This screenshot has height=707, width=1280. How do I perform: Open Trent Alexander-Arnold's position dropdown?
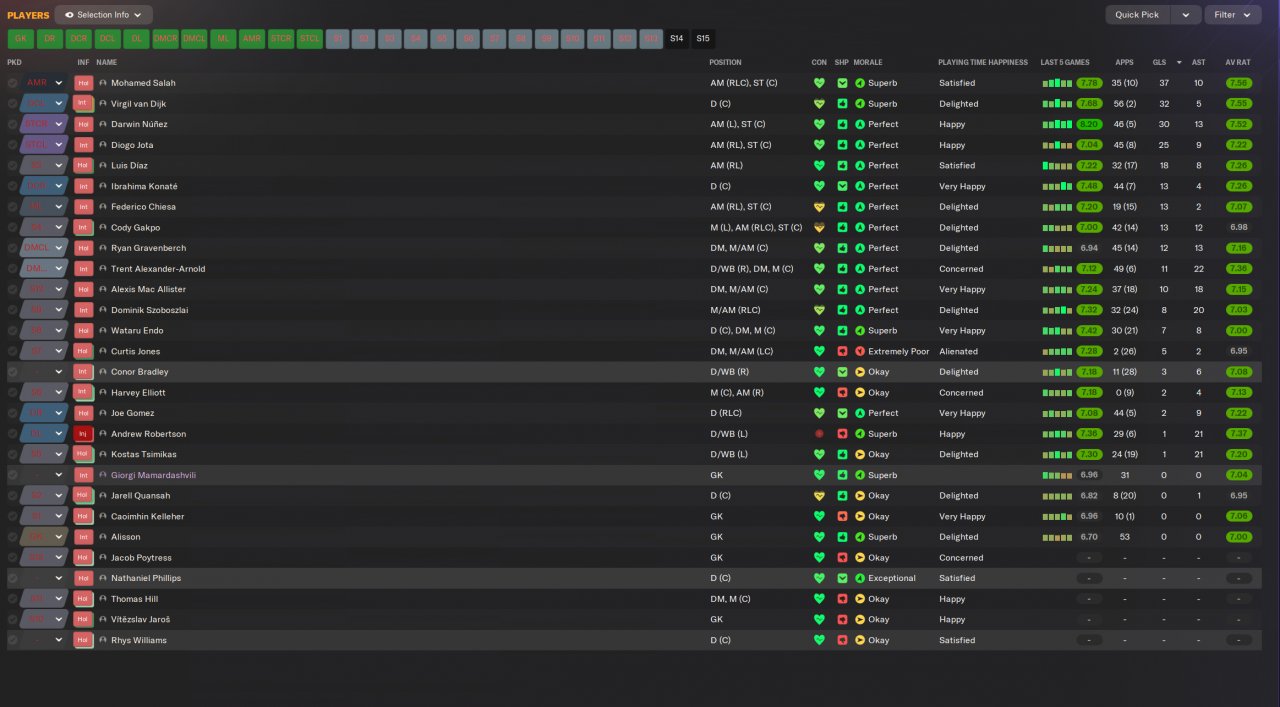[x=44, y=269]
